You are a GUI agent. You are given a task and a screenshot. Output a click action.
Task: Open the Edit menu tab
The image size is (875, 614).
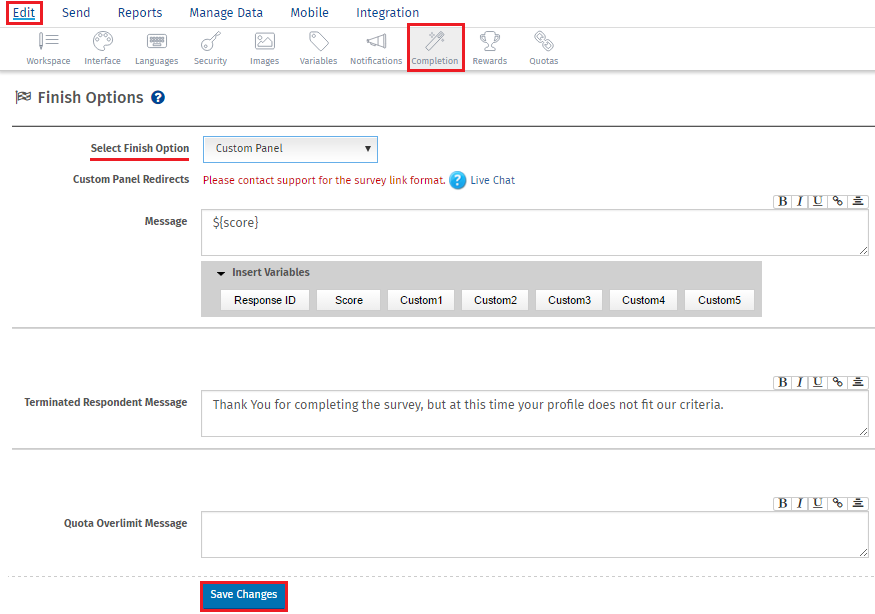pos(24,12)
